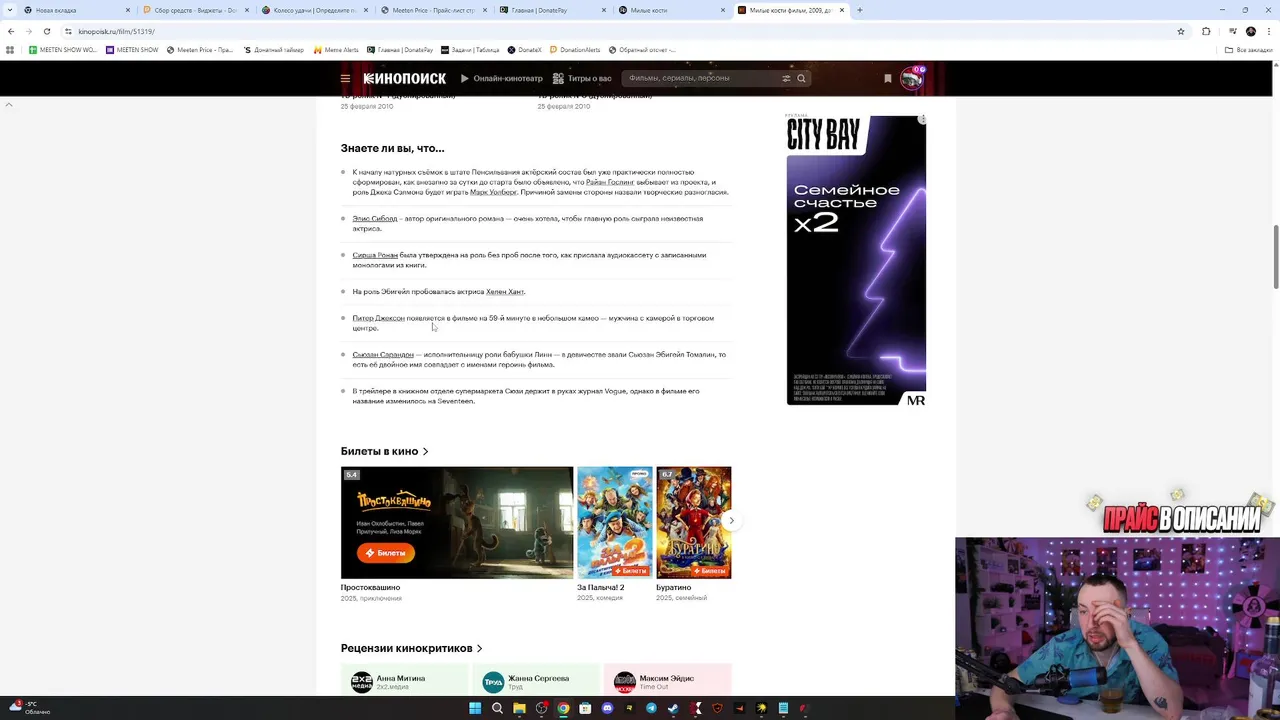The width and height of the screenshot is (1280, 720).
Task: Open bookmarks icon in Kinopoisk header
Action: 887,78
